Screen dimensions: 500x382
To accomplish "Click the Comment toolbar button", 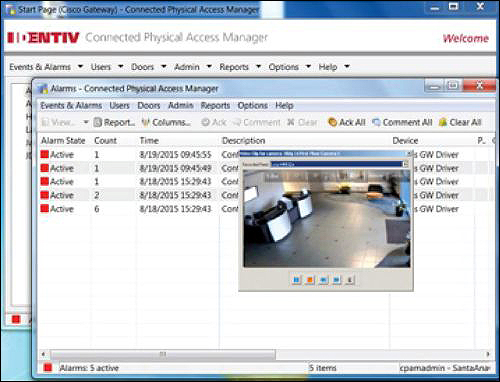I will (257, 123).
